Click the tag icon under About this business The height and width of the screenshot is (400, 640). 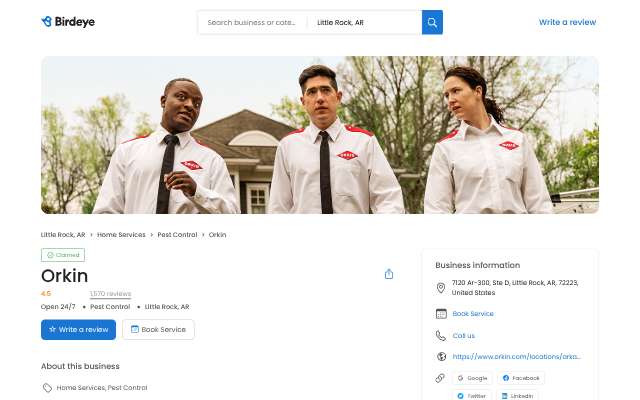click(47, 388)
